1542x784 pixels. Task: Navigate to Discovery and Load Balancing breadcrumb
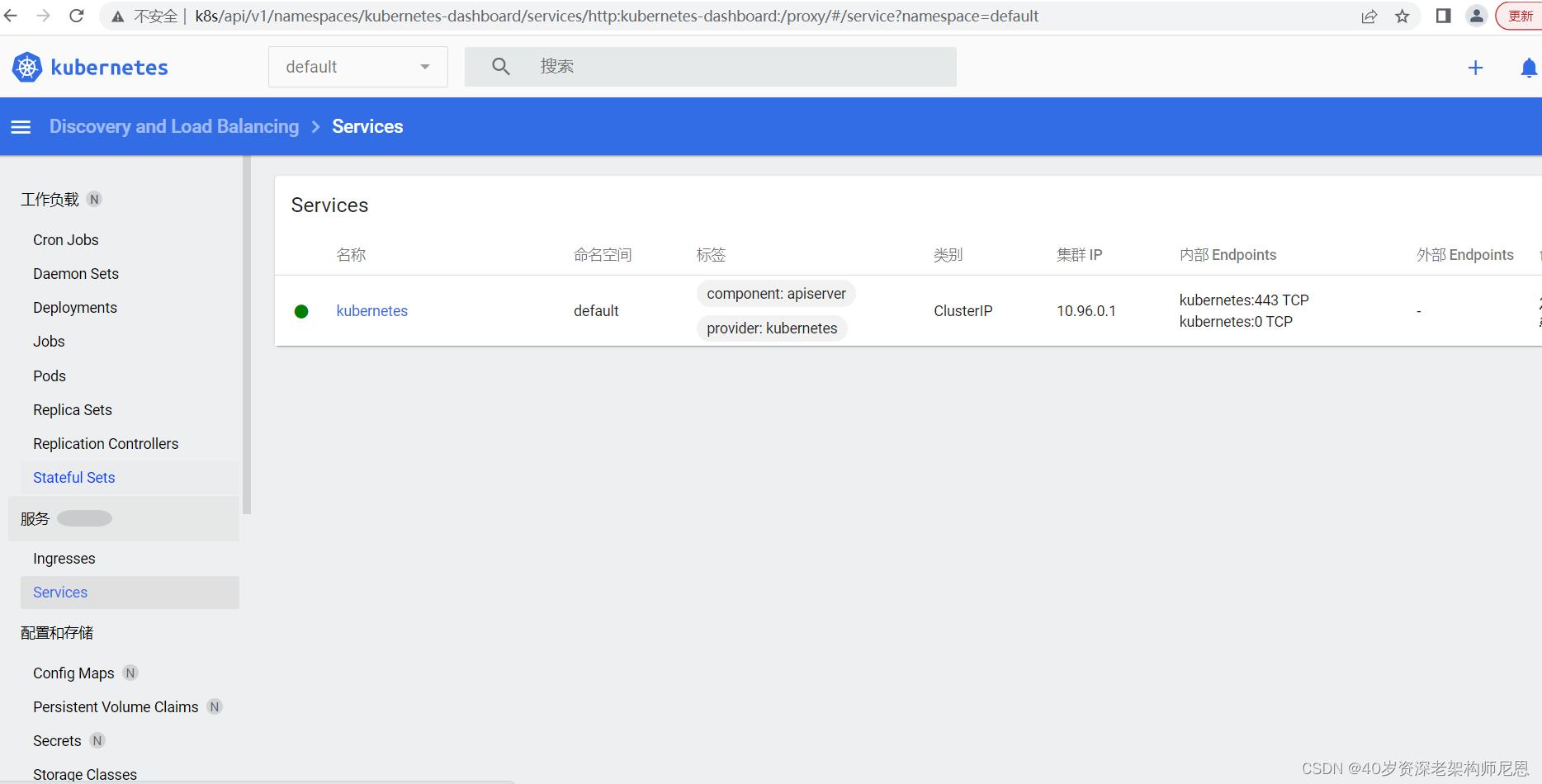pyautogui.click(x=174, y=126)
